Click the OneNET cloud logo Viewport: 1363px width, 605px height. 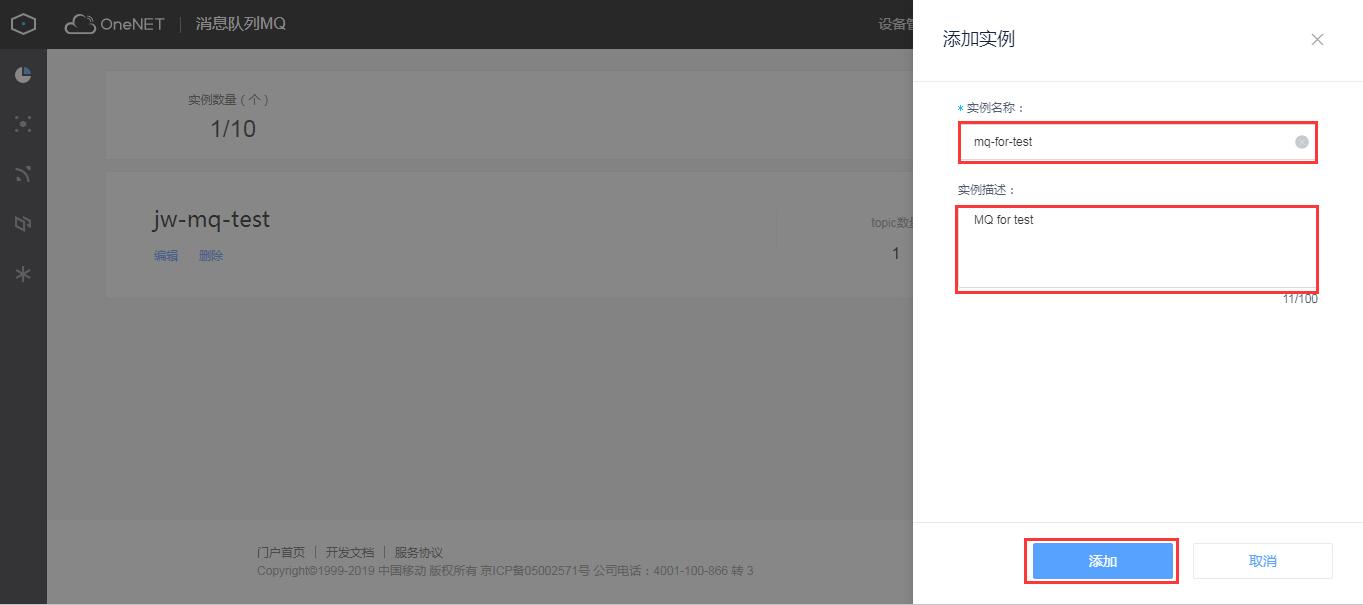[x=115, y=24]
